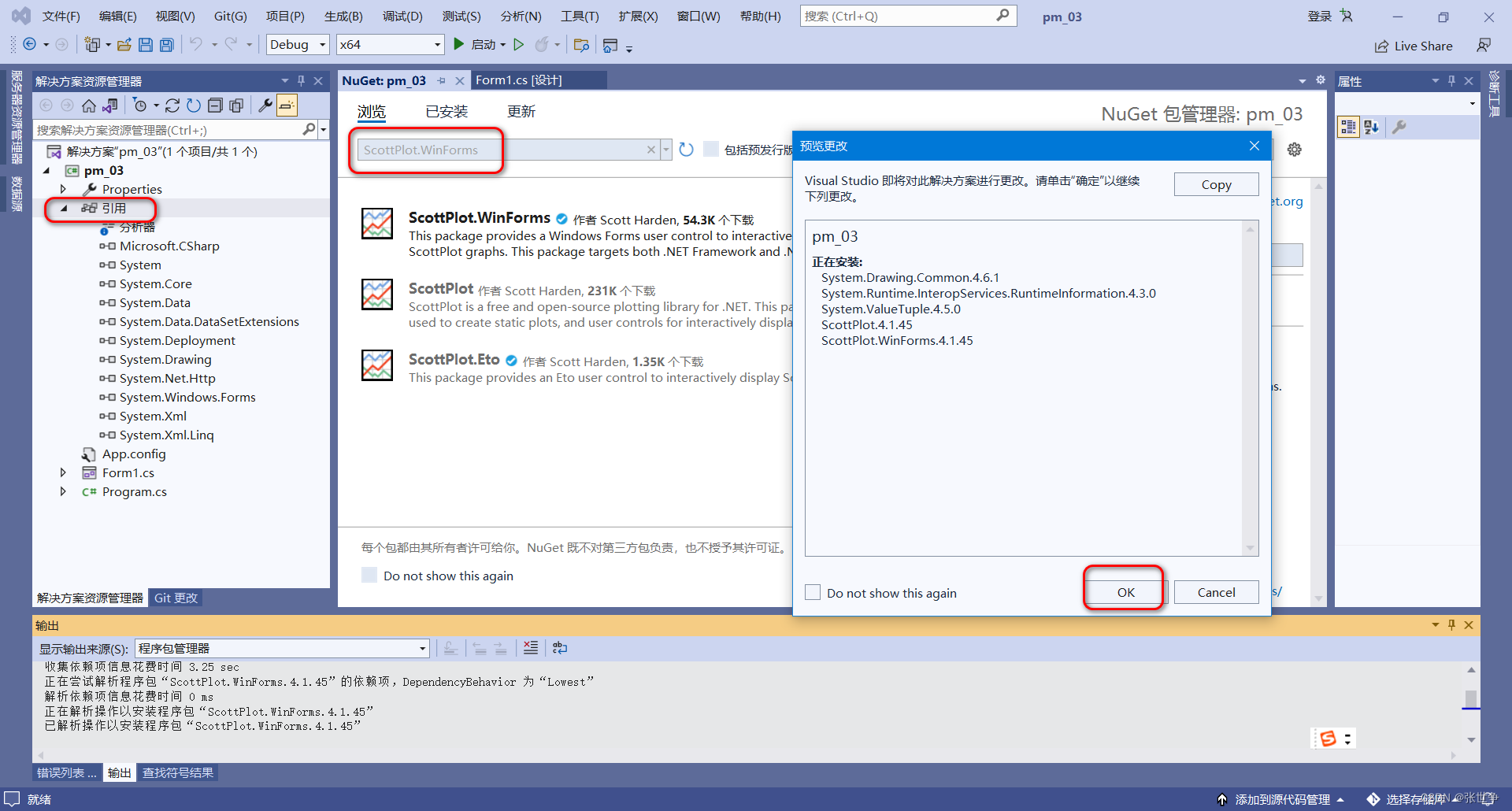Click the Solution Explorer home icon
1512x811 pixels.
pos(89,106)
